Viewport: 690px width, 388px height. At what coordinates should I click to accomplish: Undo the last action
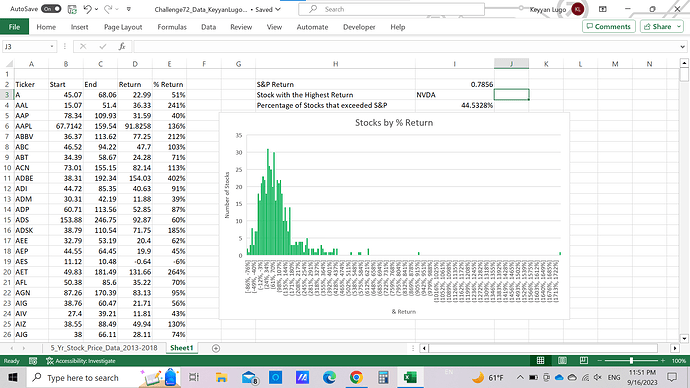pyautogui.click(x=87, y=9)
